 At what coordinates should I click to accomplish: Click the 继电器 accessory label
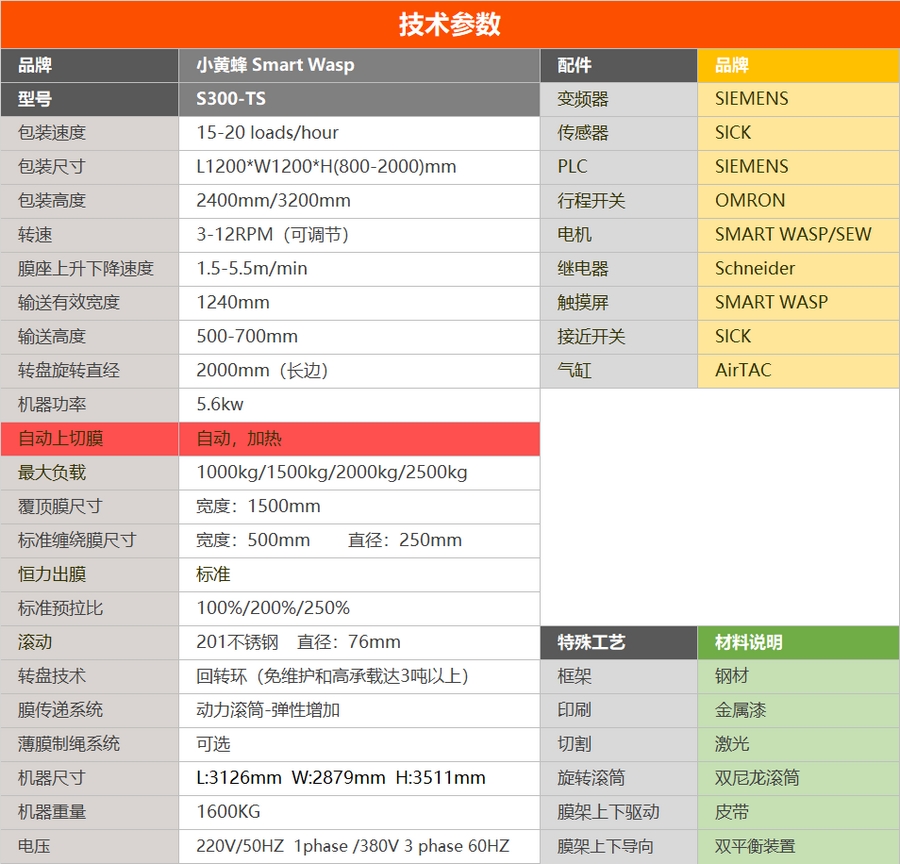[619, 268]
